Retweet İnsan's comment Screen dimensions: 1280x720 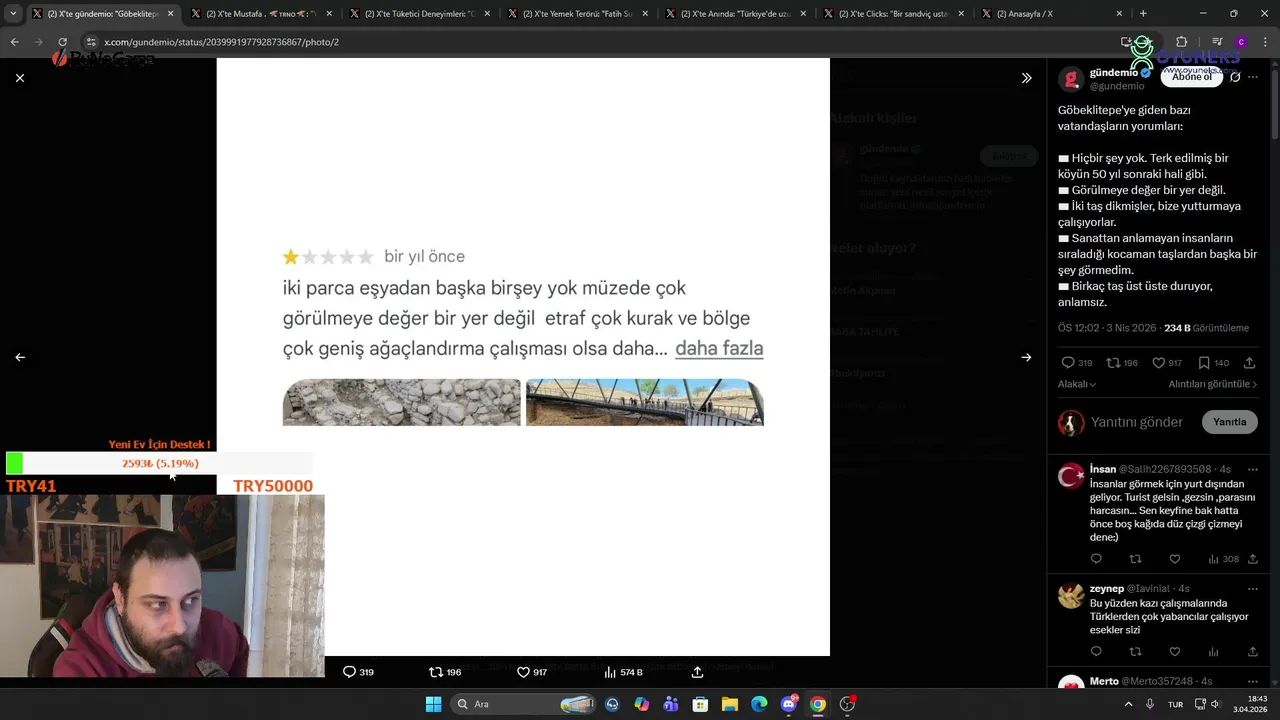tap(1135, 559)
